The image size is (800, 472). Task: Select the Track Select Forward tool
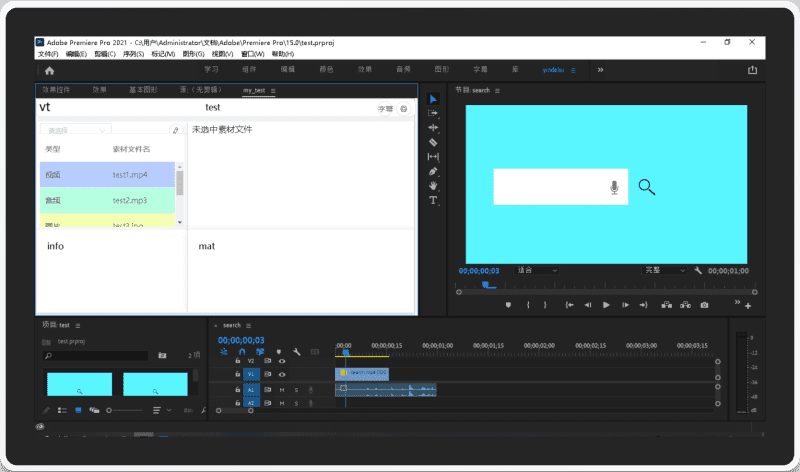pos(433,113)
